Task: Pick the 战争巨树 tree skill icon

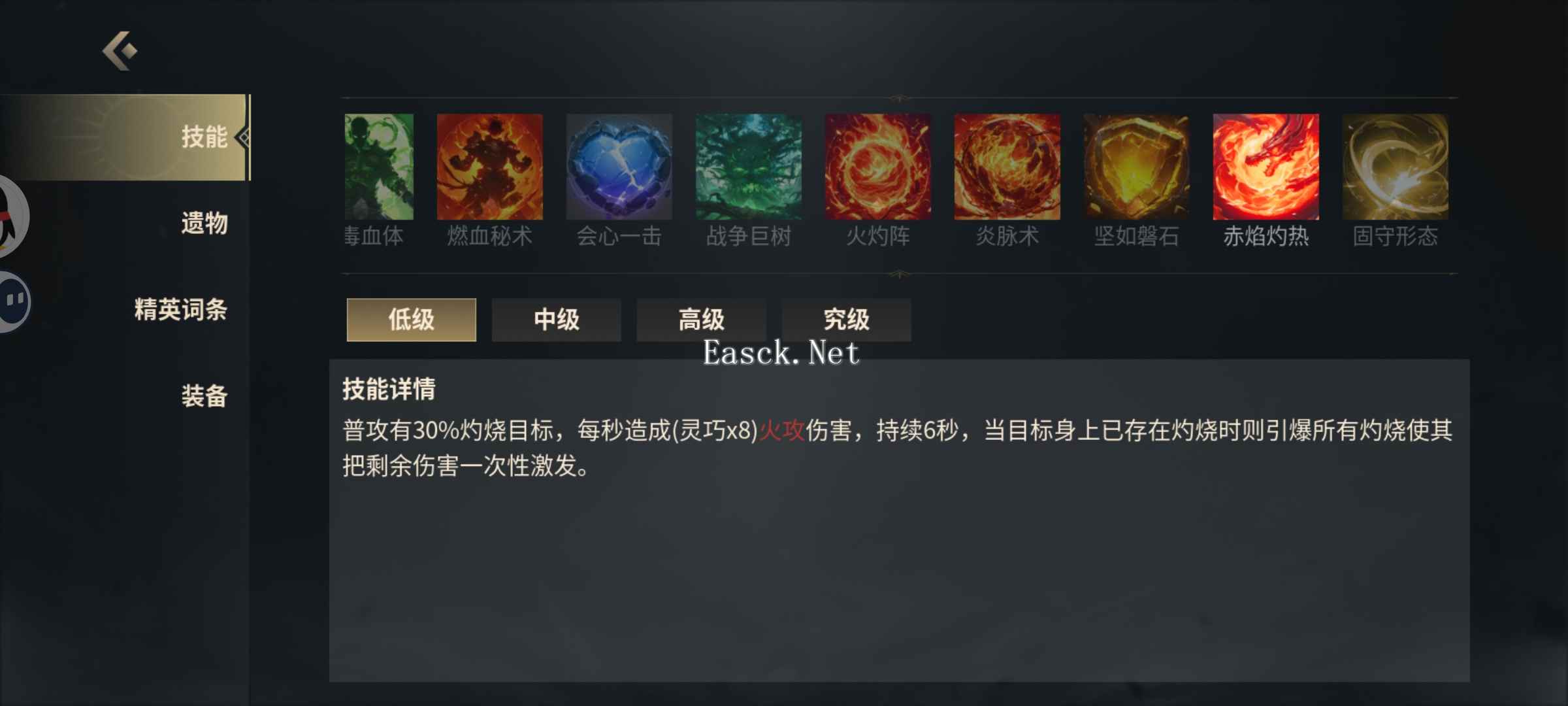Action: point(748,167)
